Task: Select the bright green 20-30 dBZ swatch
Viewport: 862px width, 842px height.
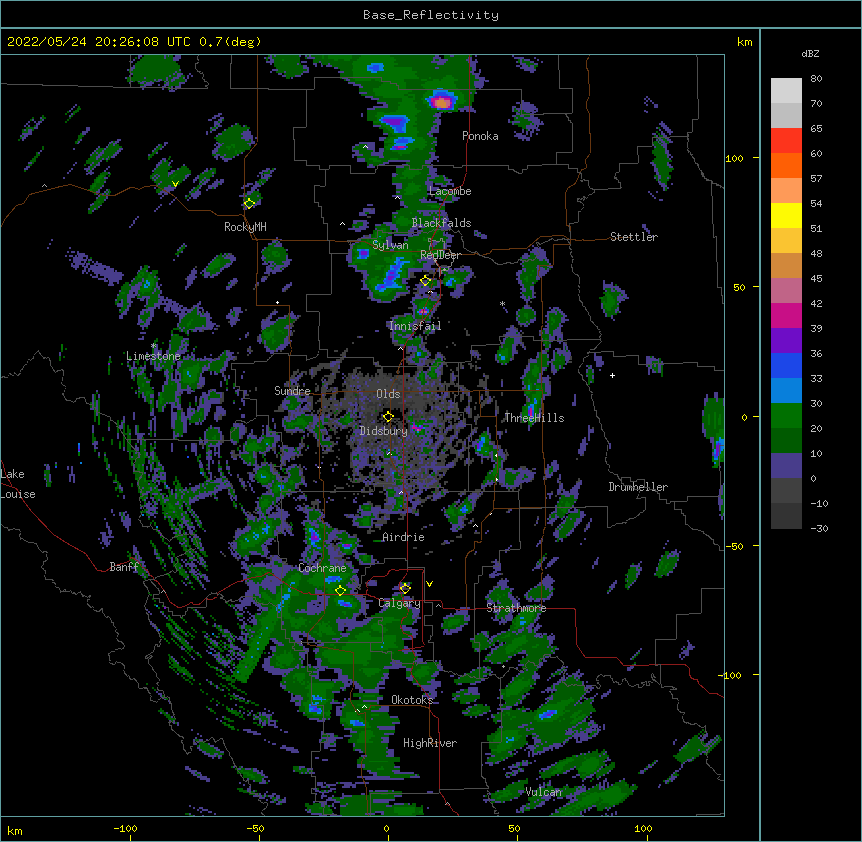Action: (x=786, y=416)
